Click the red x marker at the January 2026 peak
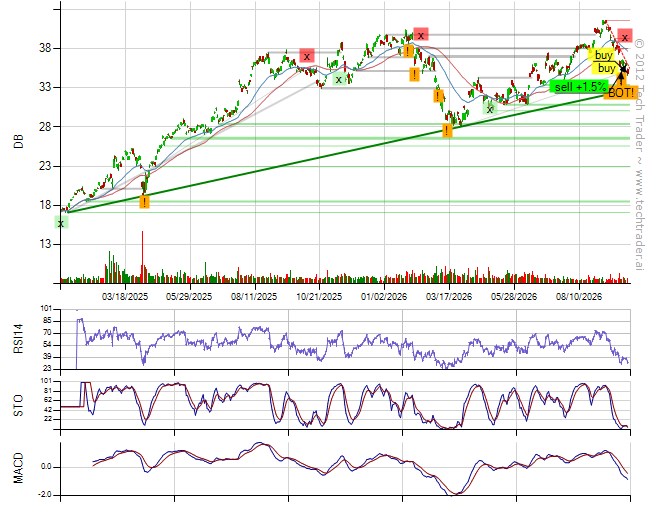 [x=421, y=34]
